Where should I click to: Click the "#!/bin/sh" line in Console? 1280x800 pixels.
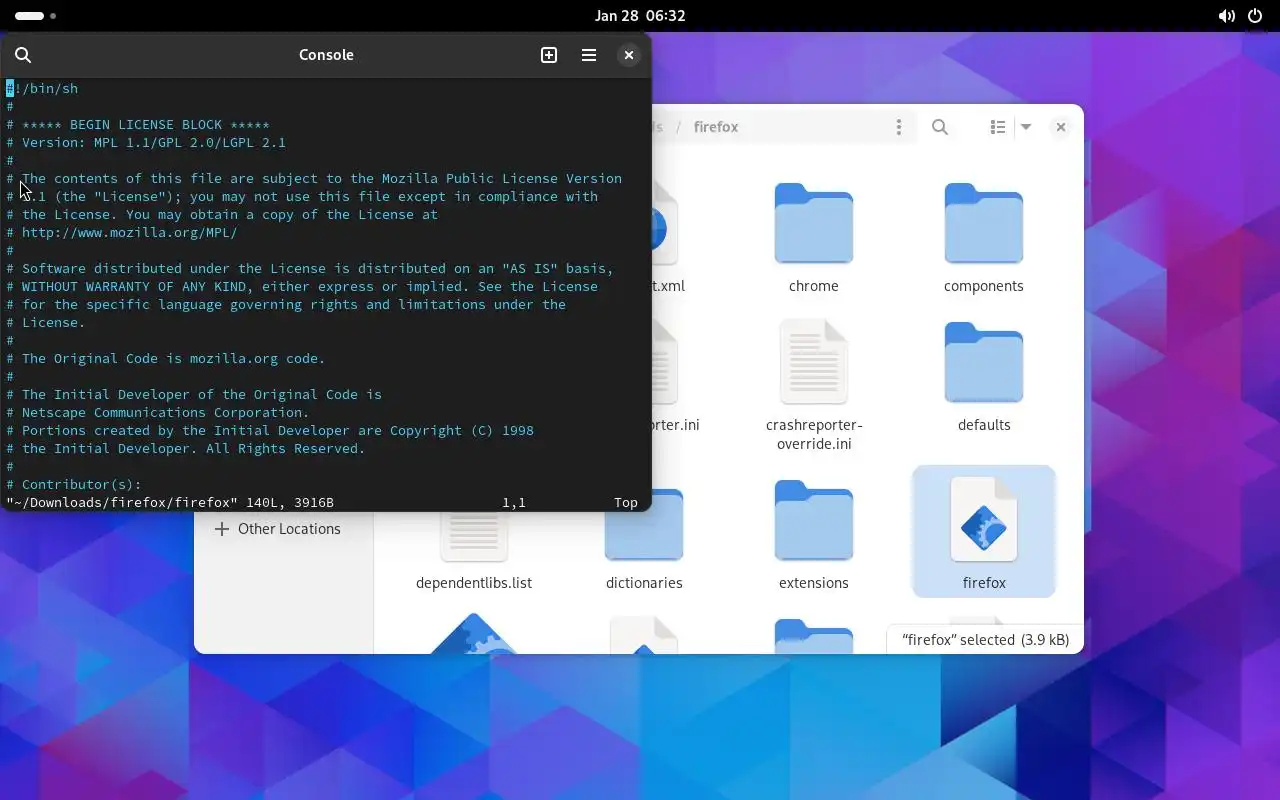(x=42, y=88)
